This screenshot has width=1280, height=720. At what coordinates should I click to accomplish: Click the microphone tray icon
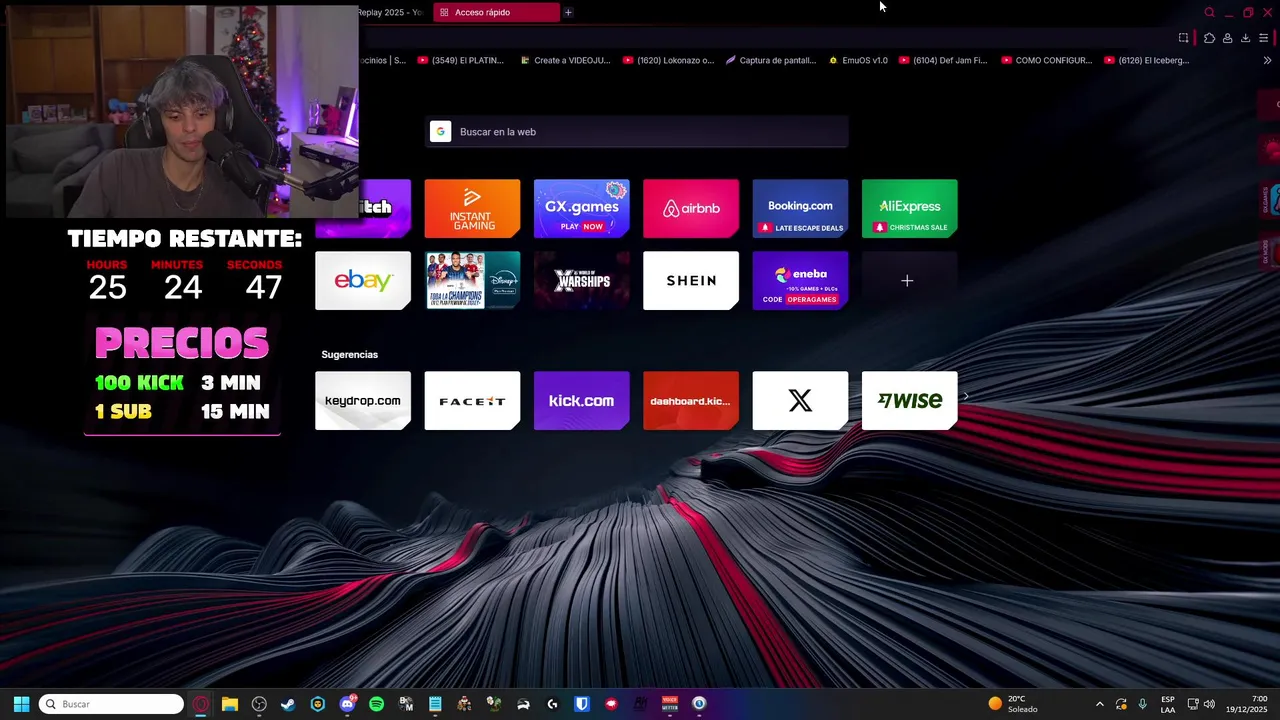tap(1142, 704)
